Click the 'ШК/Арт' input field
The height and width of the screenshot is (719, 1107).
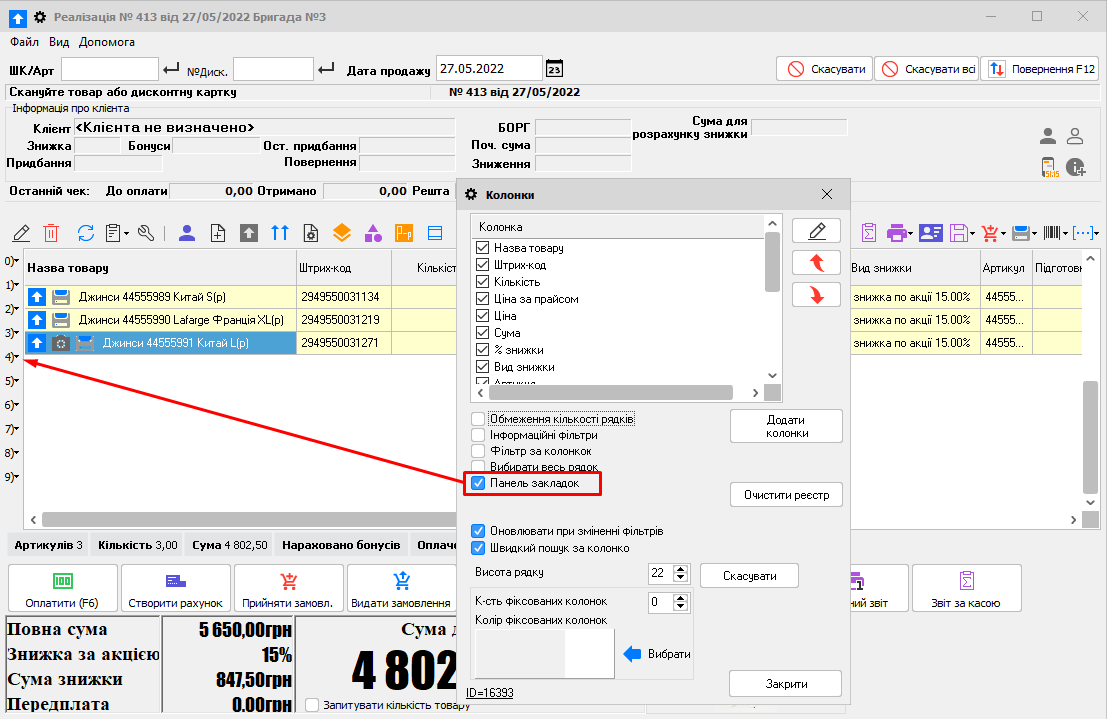[x=110, y=69]
